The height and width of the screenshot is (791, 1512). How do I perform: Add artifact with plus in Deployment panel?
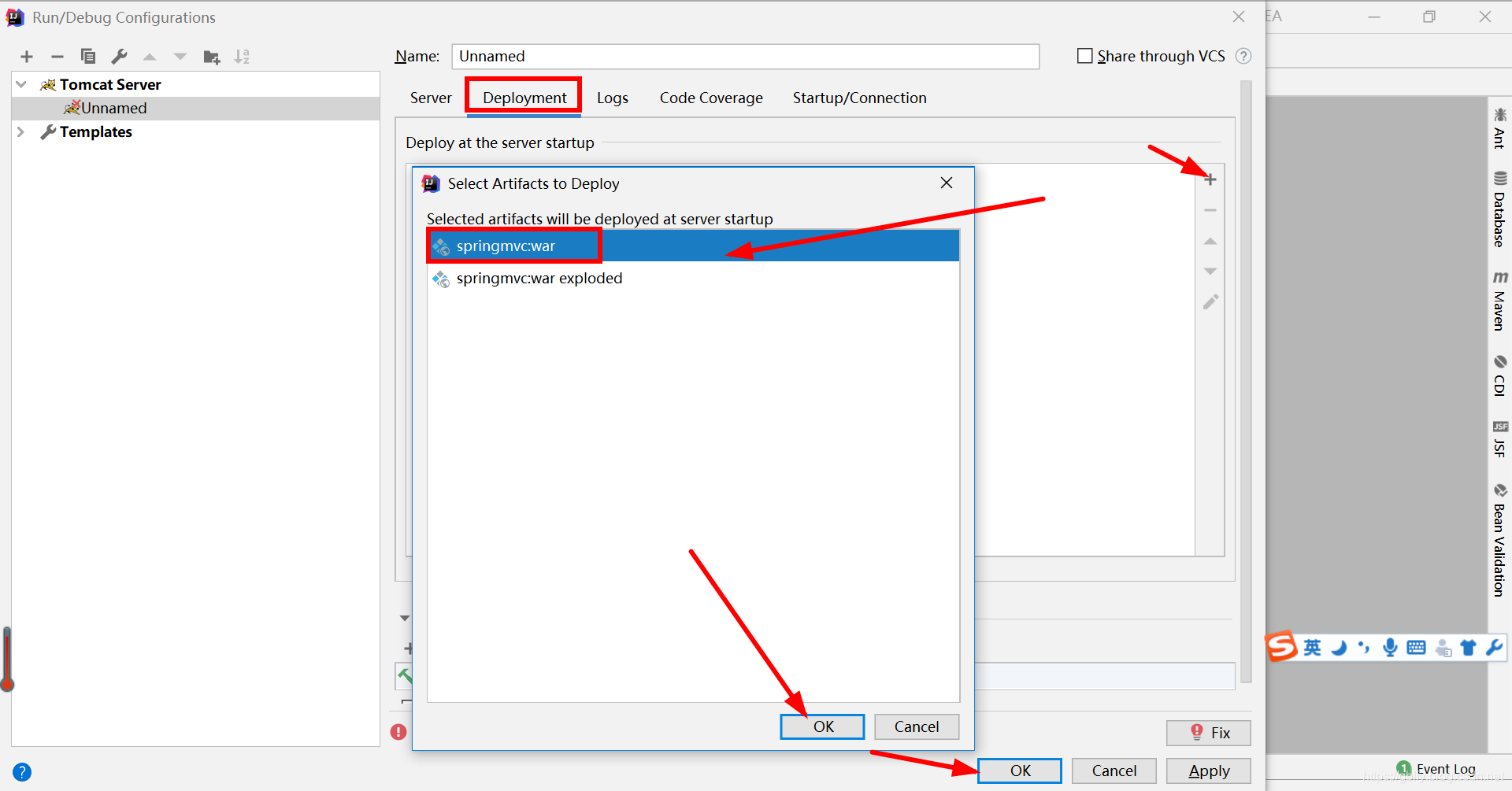tap(1210, 180)
